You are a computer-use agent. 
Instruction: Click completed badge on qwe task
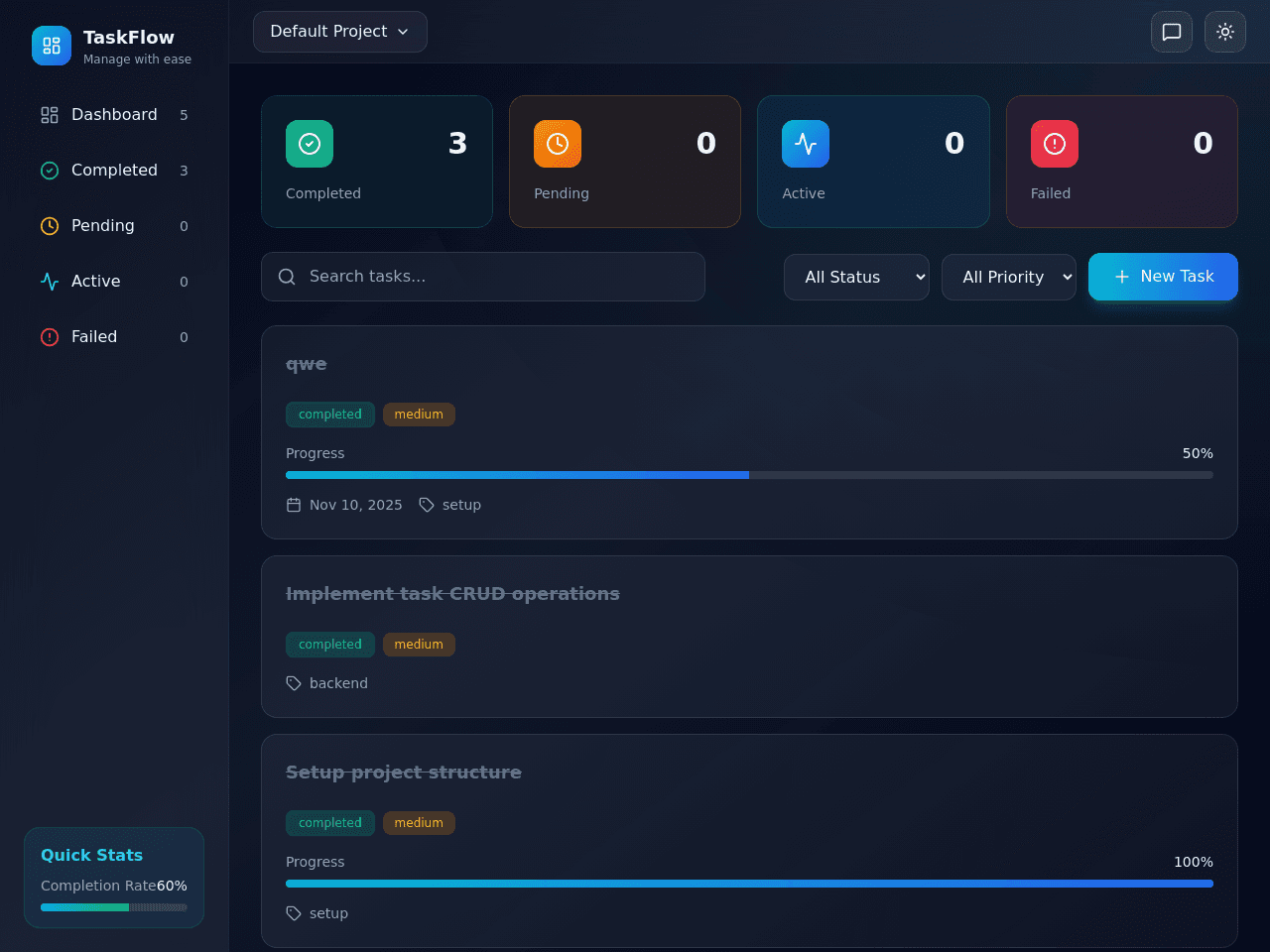tap(330, 415)
